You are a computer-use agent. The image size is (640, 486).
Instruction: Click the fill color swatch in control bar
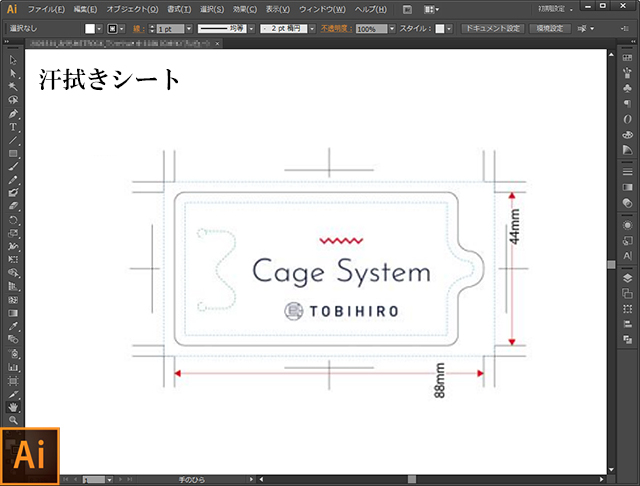point(90,29)
